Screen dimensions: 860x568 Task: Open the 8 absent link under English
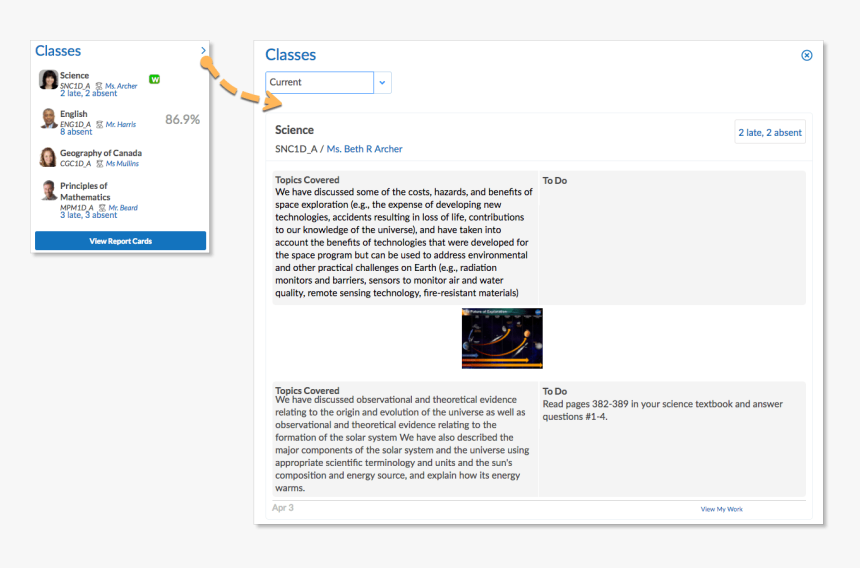pyautogui.click(x=76, y=132)
